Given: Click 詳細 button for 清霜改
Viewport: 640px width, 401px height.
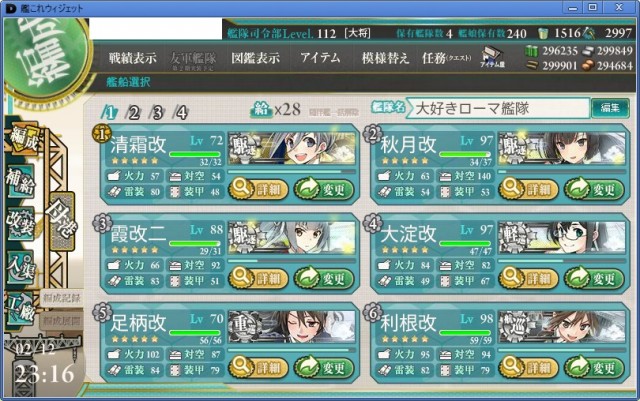Looking at the screenshot, I should (x=258, y=189).
